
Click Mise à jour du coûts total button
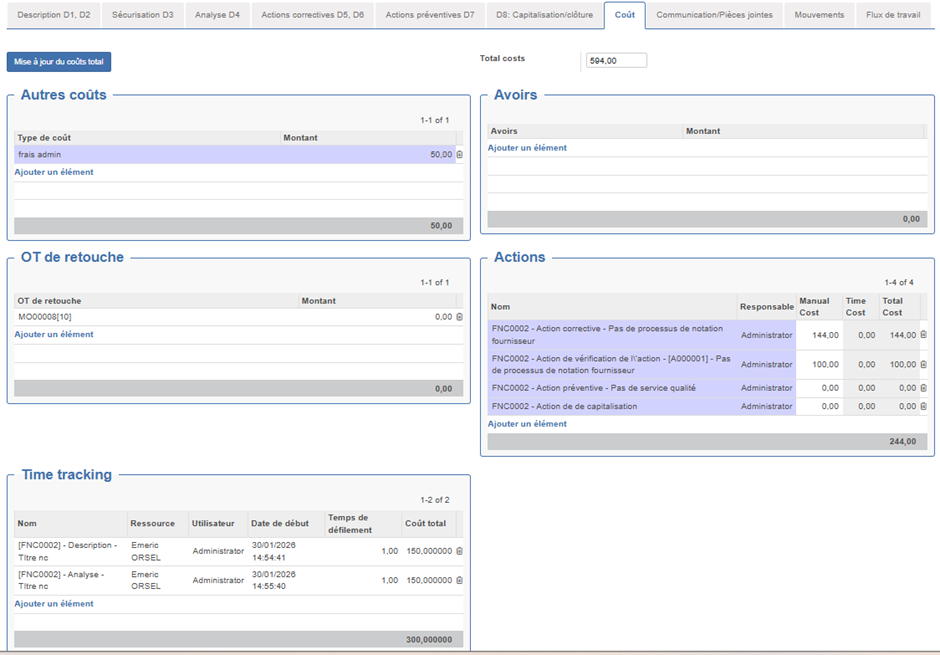click(59, 62)
